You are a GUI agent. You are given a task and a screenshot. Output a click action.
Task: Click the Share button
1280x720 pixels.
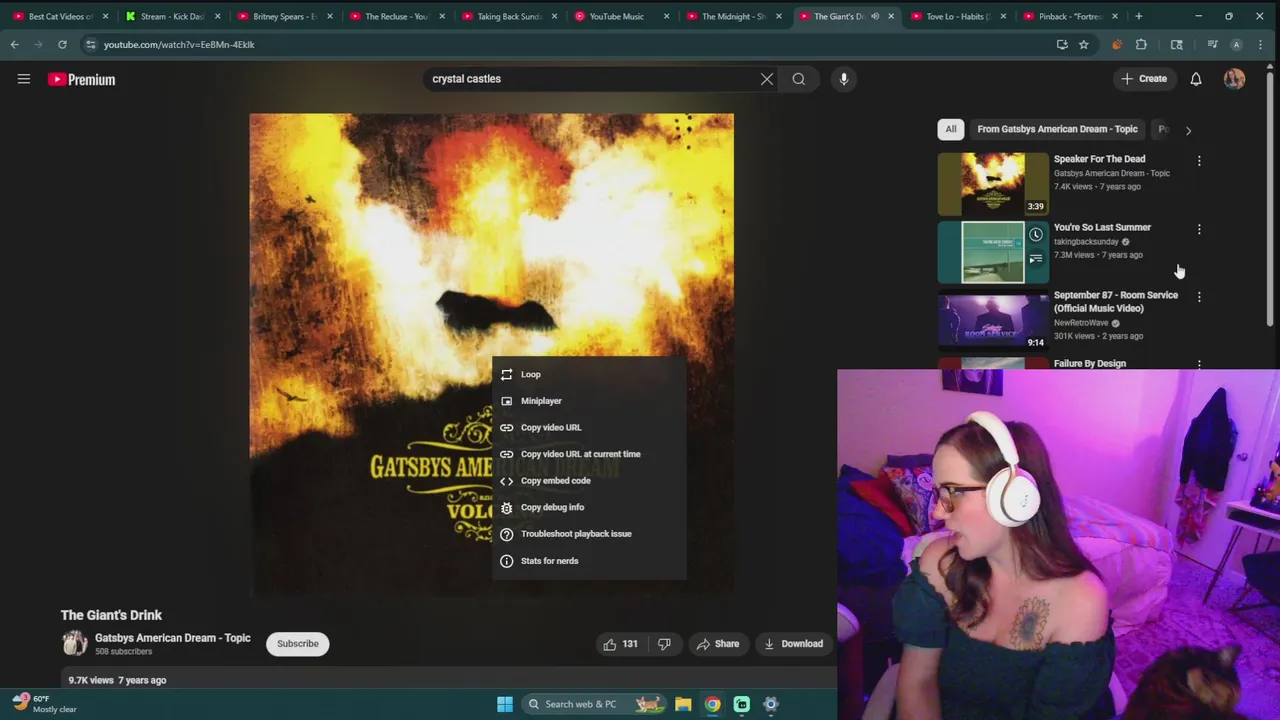pos(718,644)
